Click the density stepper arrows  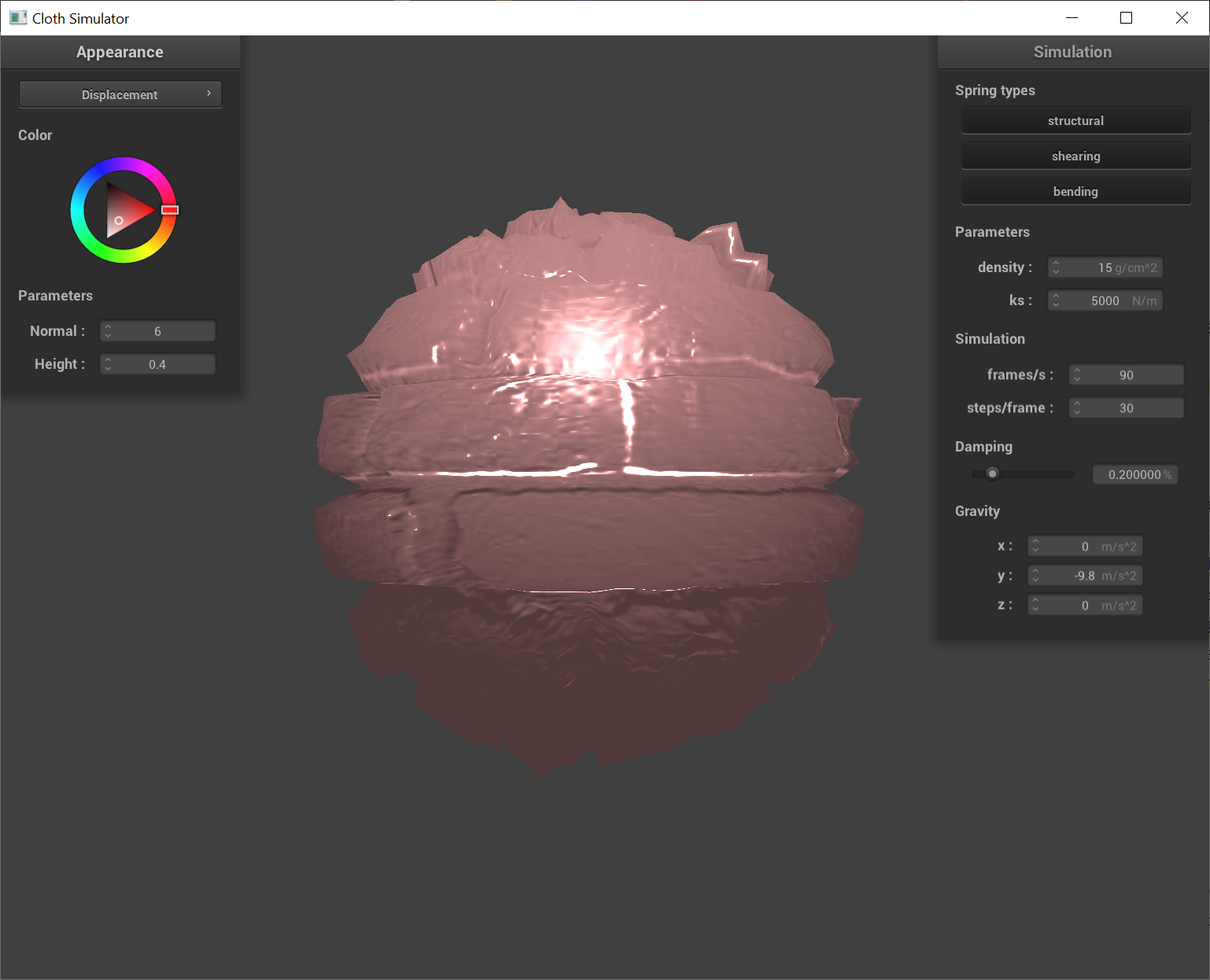(1056, 267)
